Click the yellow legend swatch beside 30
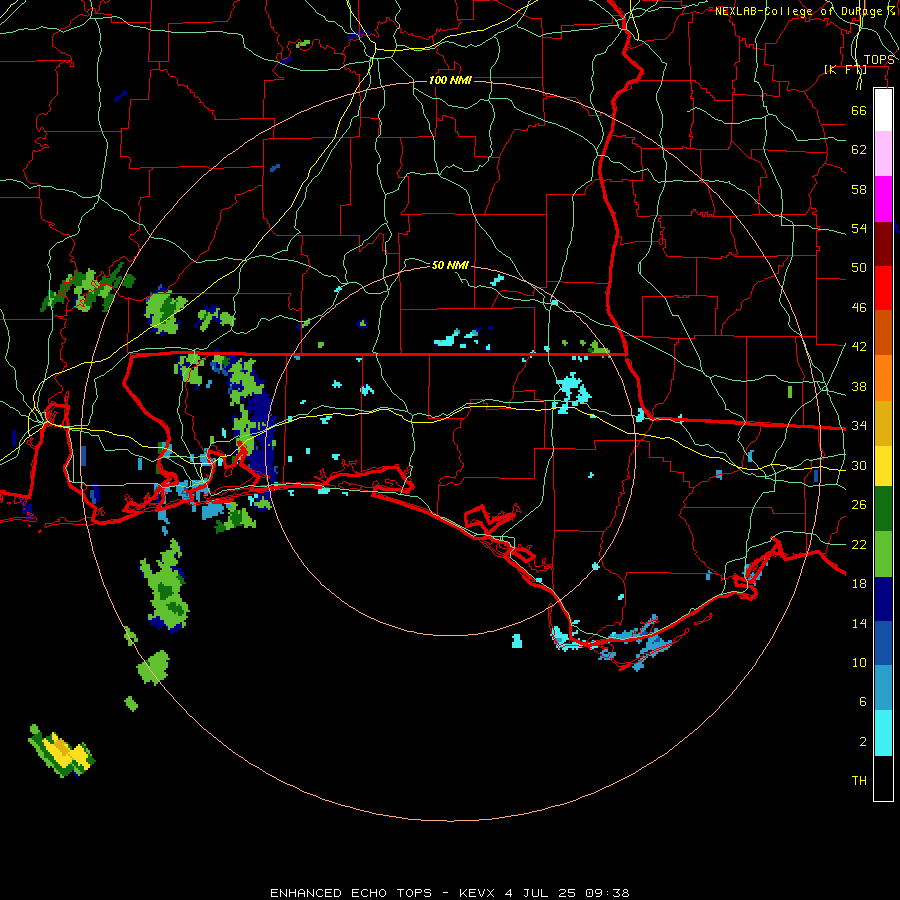The width and height of the screenshot is (900, 900). pyautogui.click(x=883, y=466)
